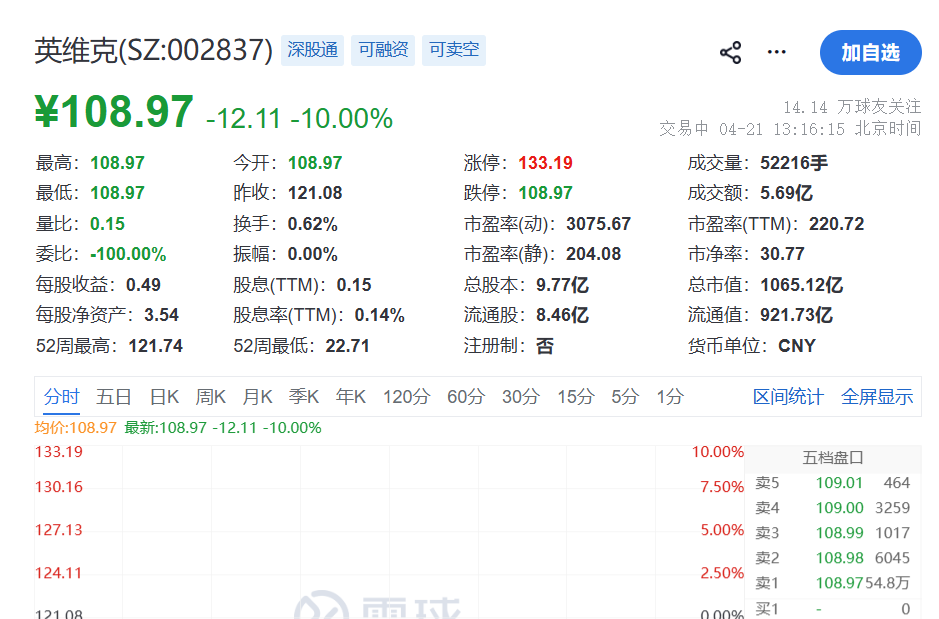Switch to the 五日 chart tab

click(114, 397)
